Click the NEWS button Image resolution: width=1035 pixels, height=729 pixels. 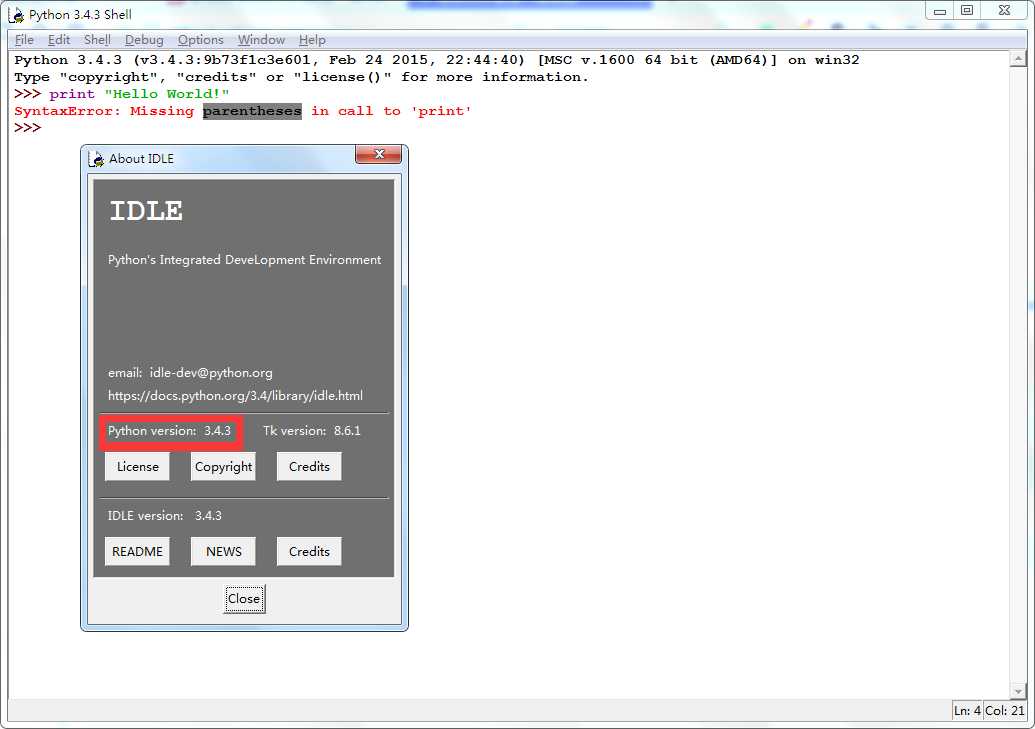pyautogui.click(x=223, y=551)
